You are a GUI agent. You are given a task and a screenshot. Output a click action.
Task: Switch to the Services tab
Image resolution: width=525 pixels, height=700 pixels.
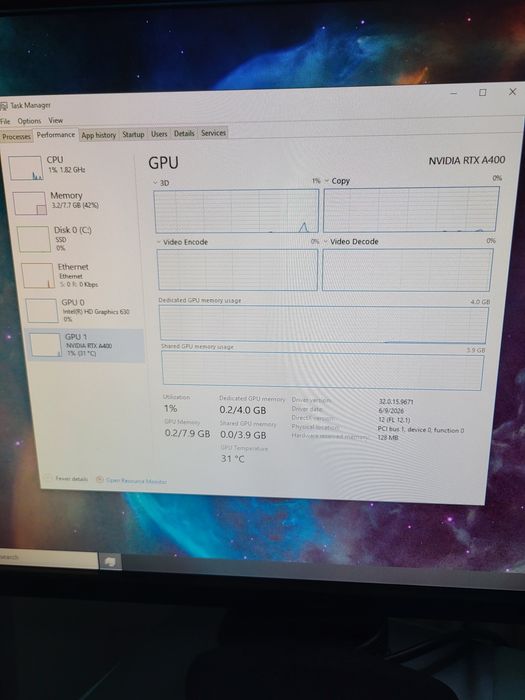213,133
